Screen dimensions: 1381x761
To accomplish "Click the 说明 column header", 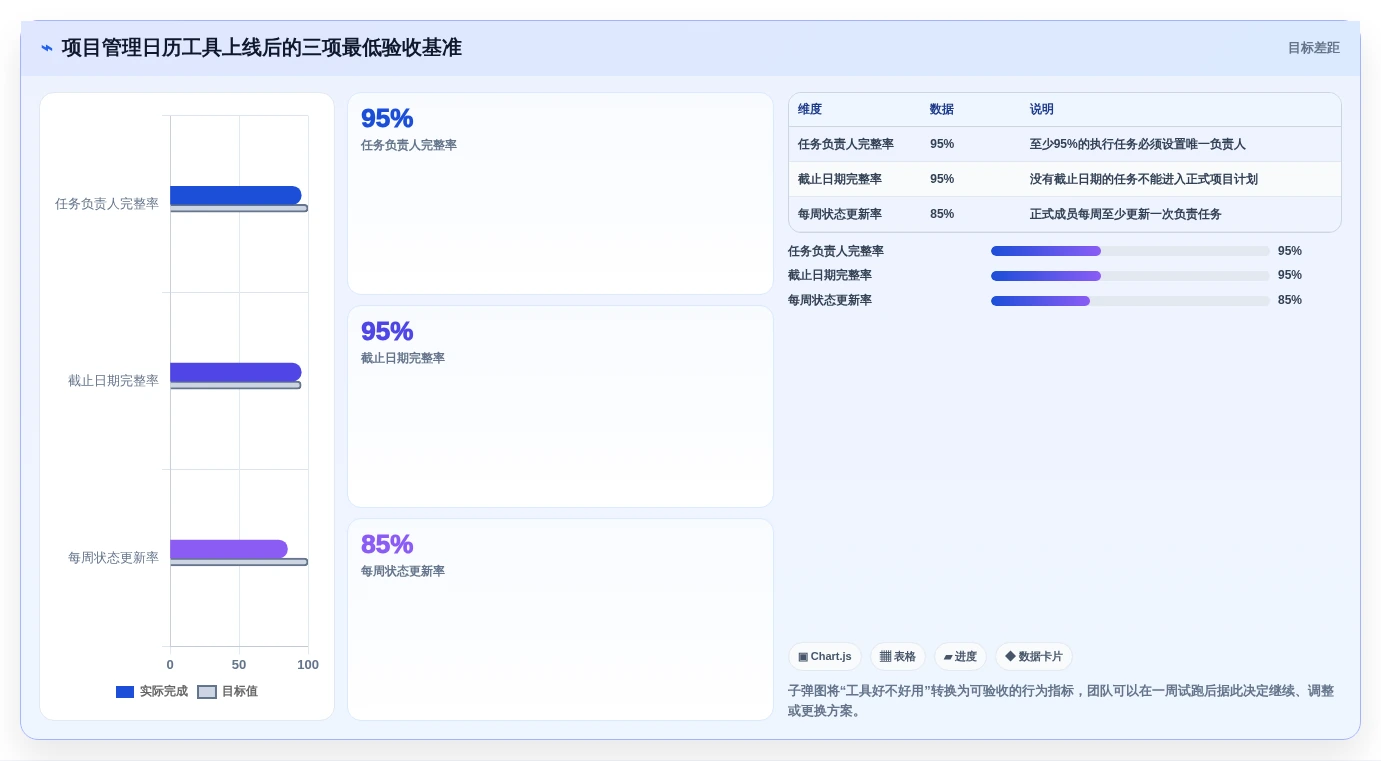I will pyautogui.click(x=1042, y=109).
